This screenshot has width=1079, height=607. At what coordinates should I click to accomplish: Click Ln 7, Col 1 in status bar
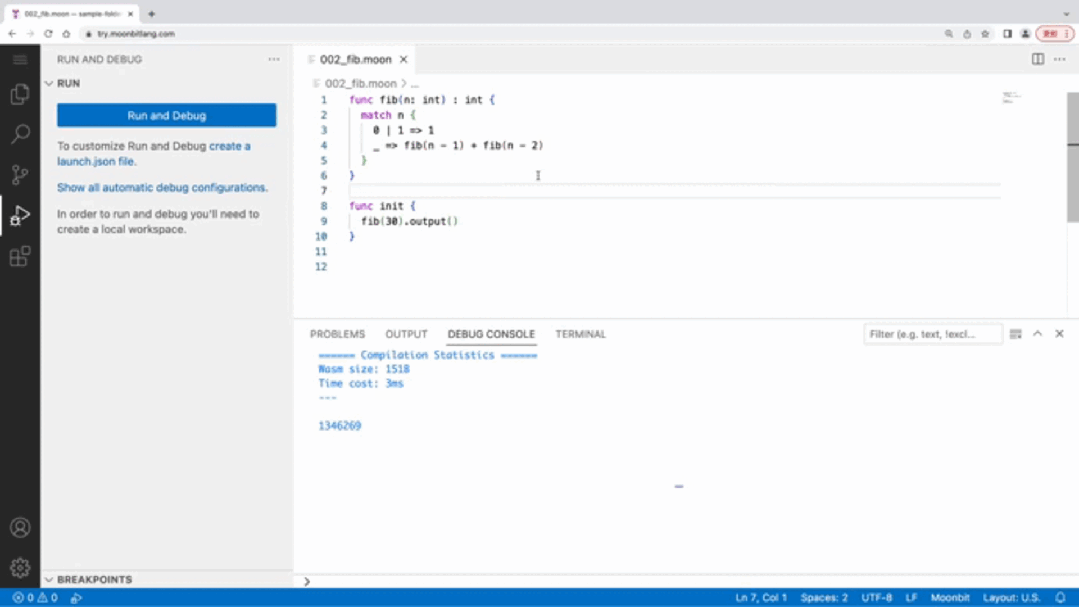tap(760, 597)
